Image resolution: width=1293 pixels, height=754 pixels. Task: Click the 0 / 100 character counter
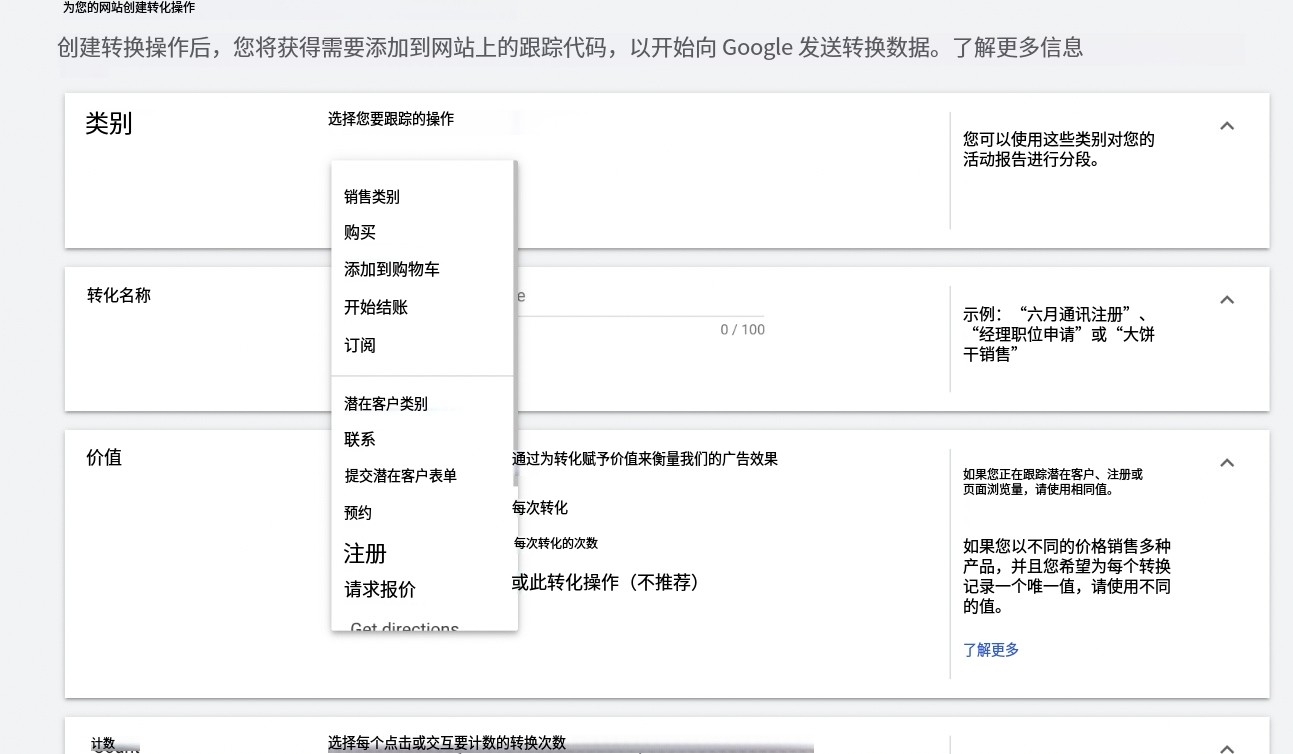click(x=743, y=330)
